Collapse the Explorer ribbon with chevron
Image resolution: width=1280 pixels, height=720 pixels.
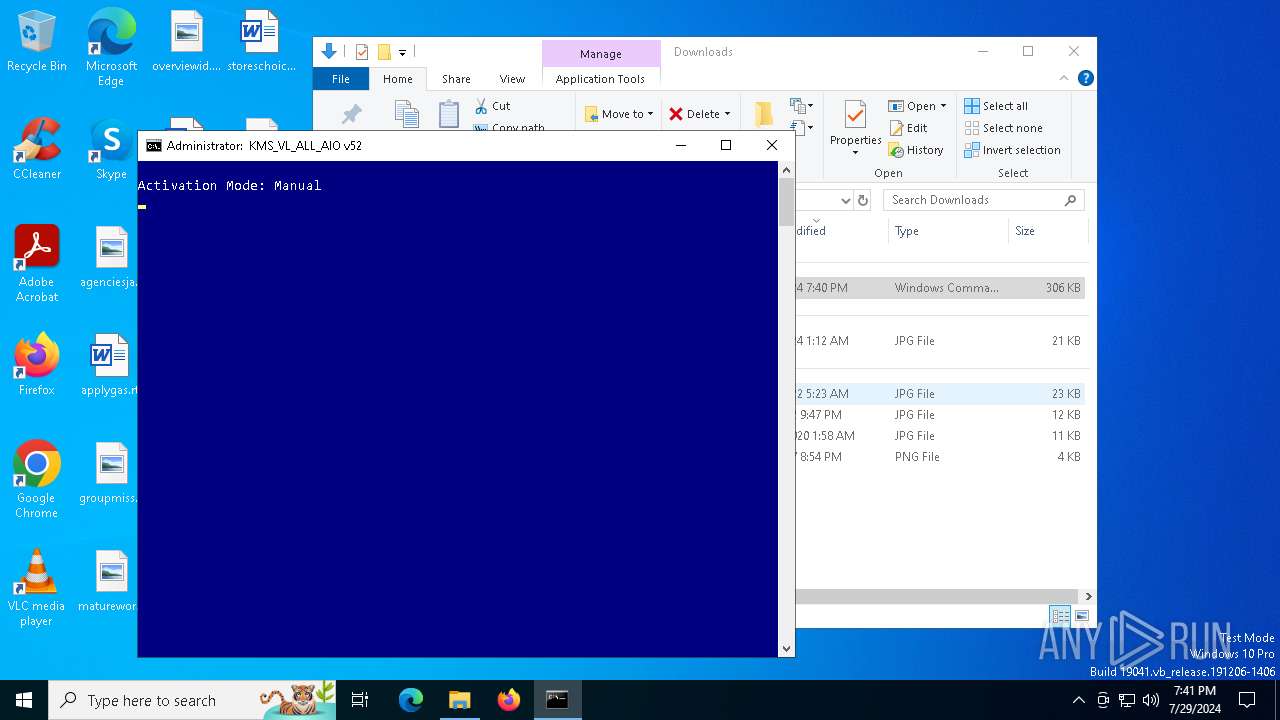tap(1064, 78)
